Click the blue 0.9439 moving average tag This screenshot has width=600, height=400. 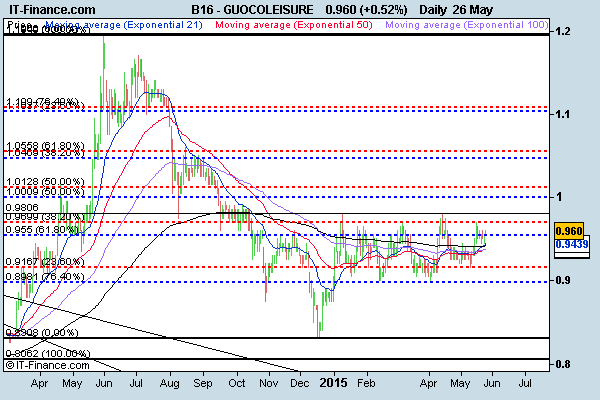pyautogui.click(x=572, y=244)
